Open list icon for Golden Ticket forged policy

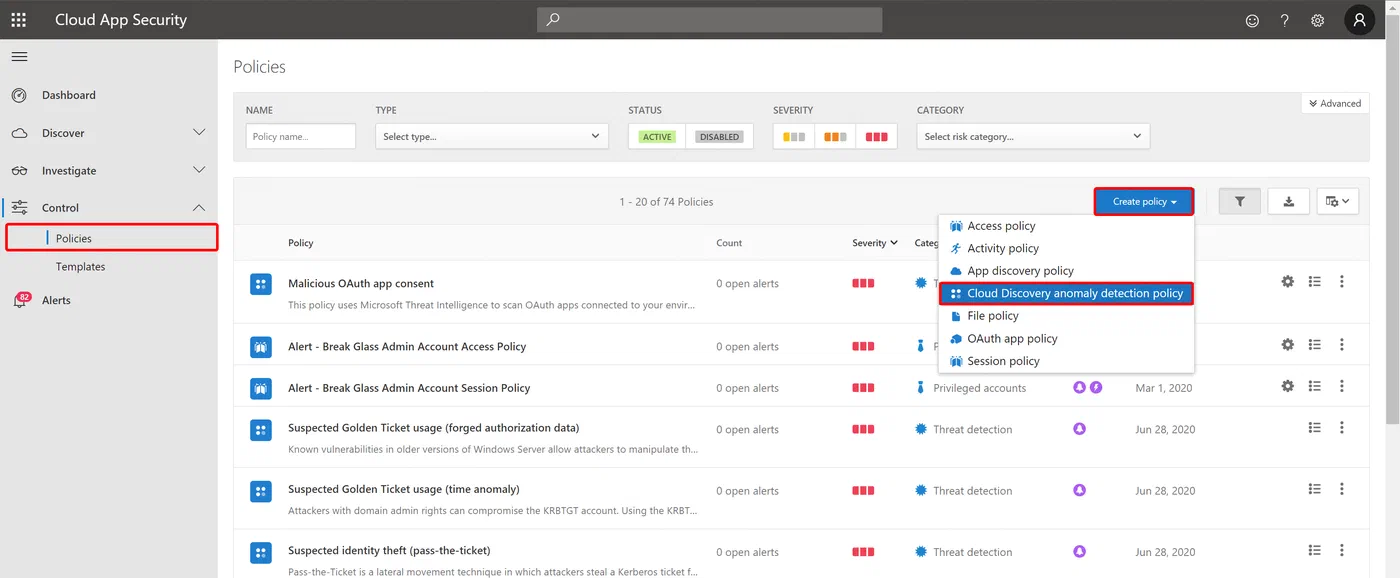1315,428
